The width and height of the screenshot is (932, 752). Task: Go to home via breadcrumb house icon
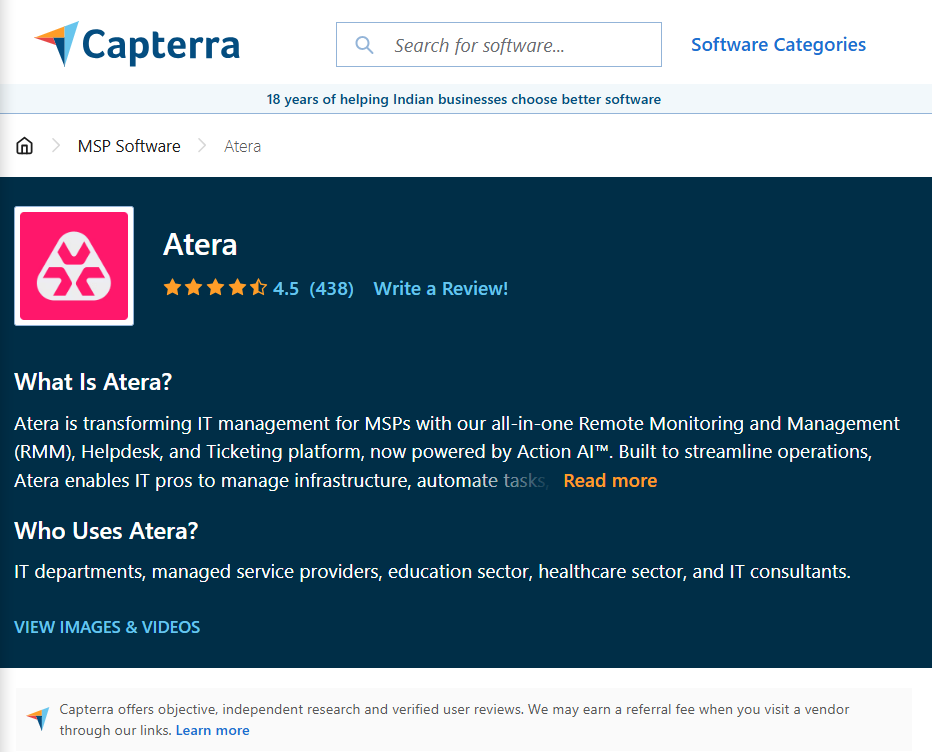pyautogui.click(x=24, y=146)
